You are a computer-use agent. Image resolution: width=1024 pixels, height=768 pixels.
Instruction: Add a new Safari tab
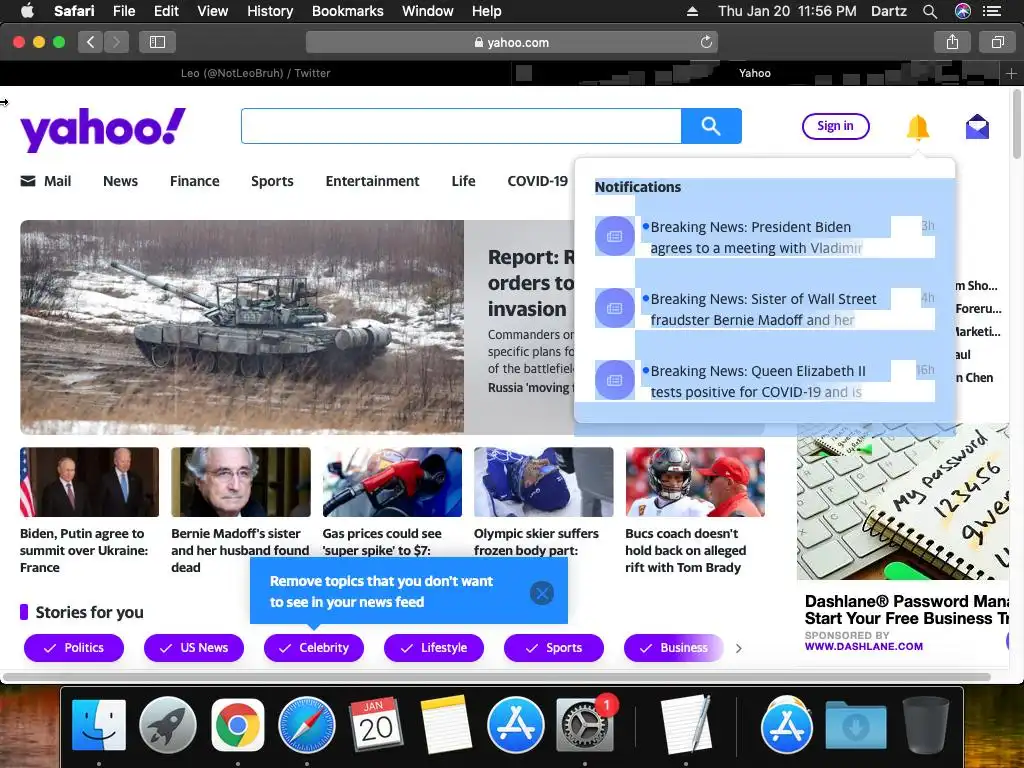tap(1011, 73)
